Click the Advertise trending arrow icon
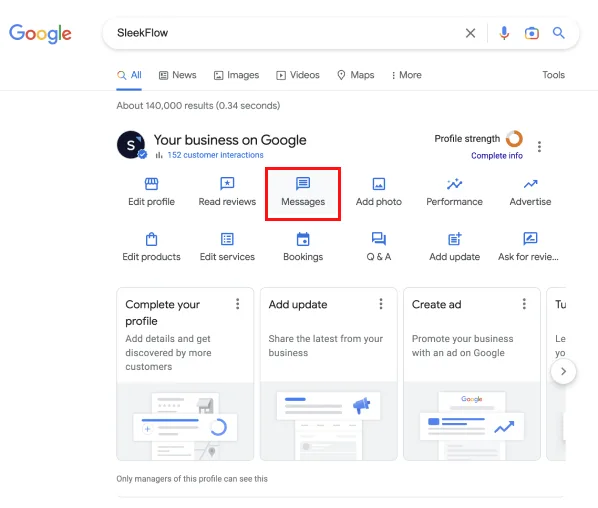 click(530, 184)
